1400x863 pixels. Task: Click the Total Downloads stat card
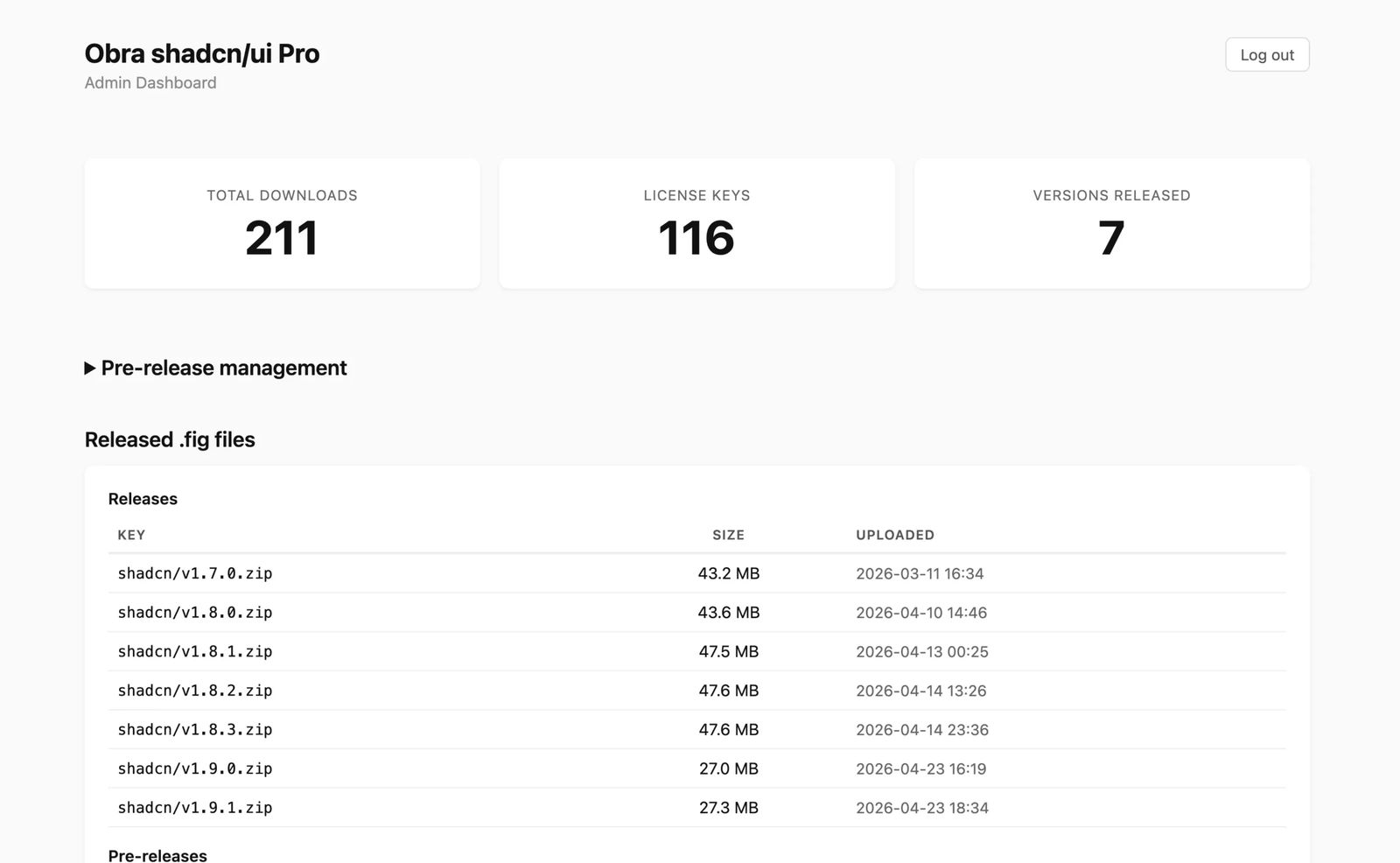tap(282, 223)
